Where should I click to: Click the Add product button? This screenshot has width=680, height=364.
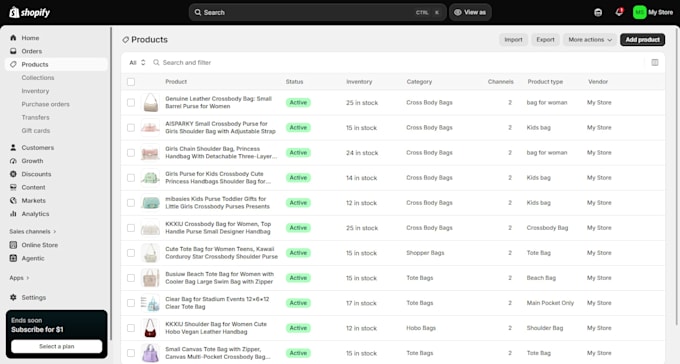tap(642, 39)
